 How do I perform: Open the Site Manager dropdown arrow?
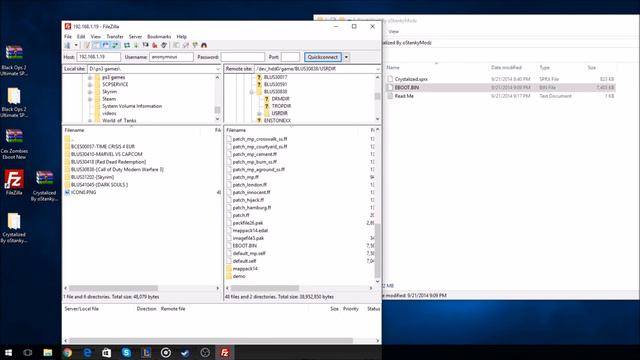tap(76, 45)
